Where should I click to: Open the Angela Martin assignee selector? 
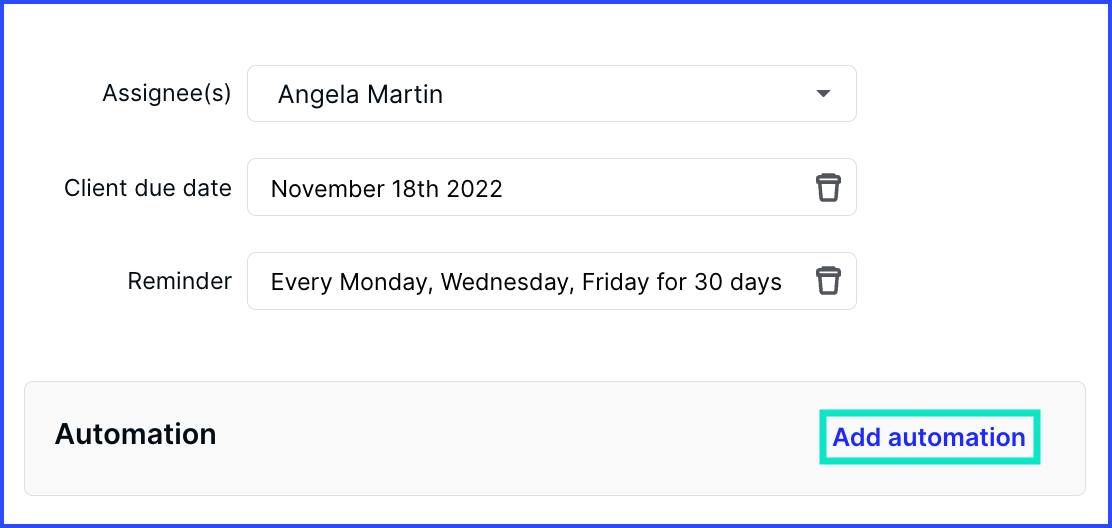pos(552,94)
